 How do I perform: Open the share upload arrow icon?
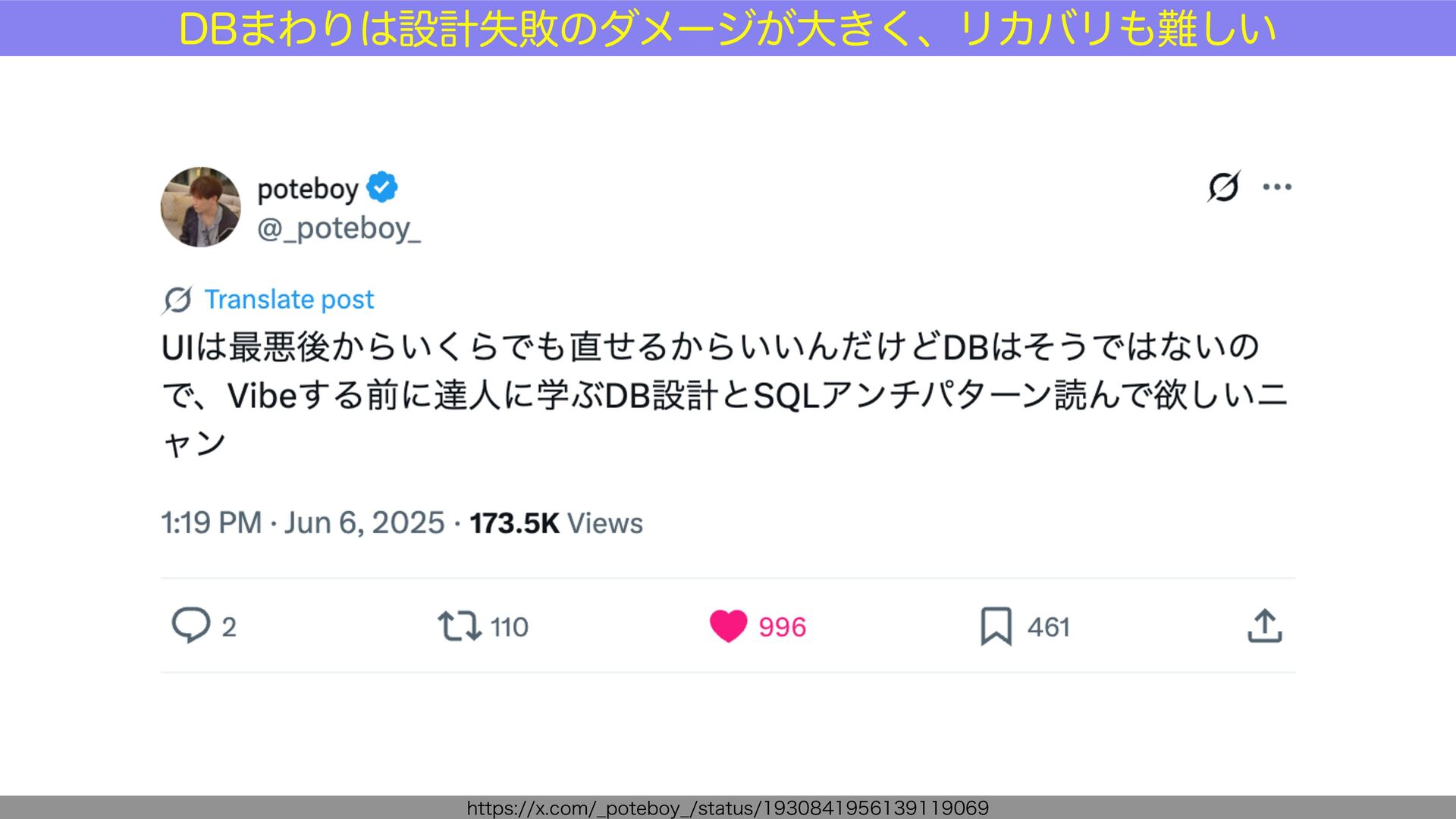click(1265, 626)
